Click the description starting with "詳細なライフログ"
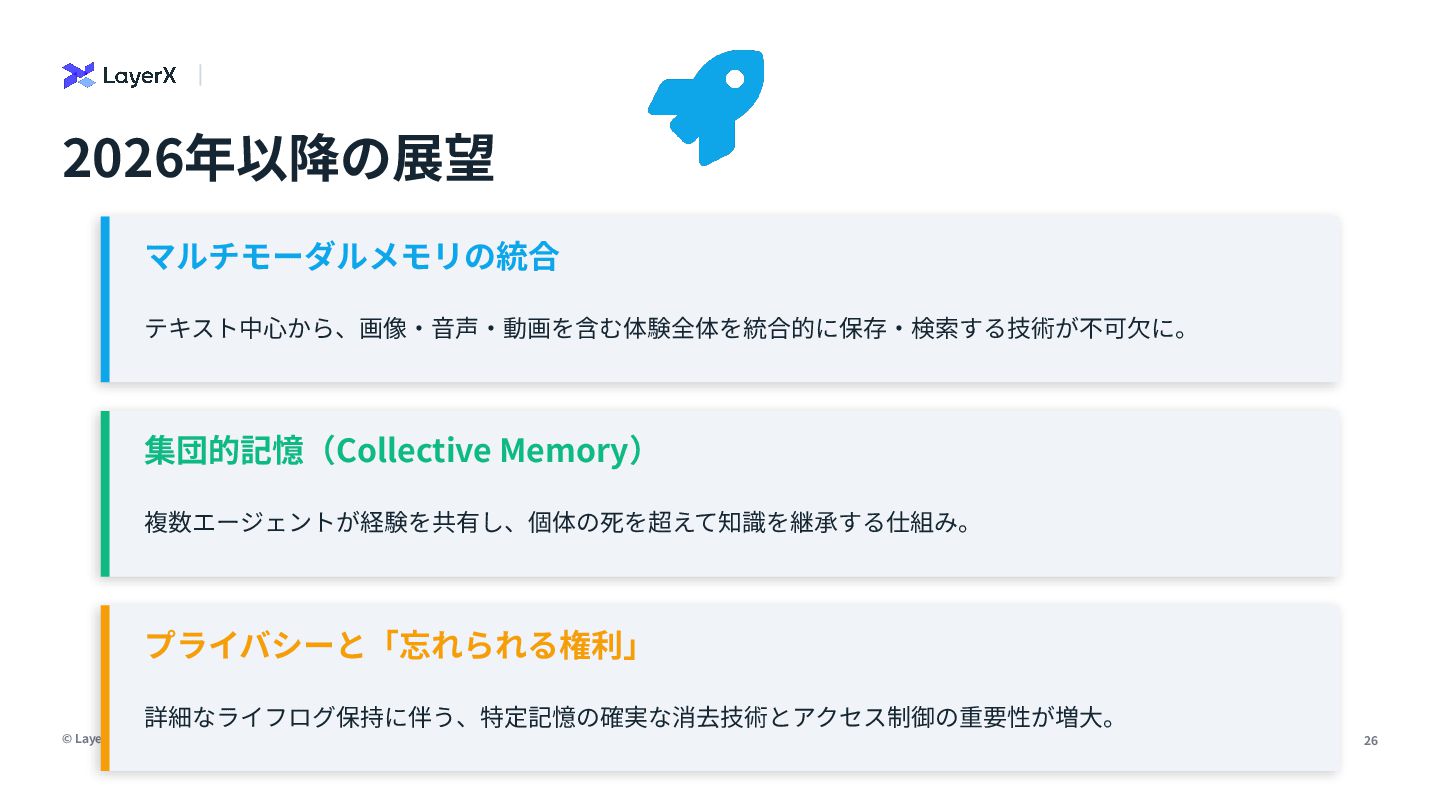Viewport: 1440px width, 810px height. (x=630, y=717)
